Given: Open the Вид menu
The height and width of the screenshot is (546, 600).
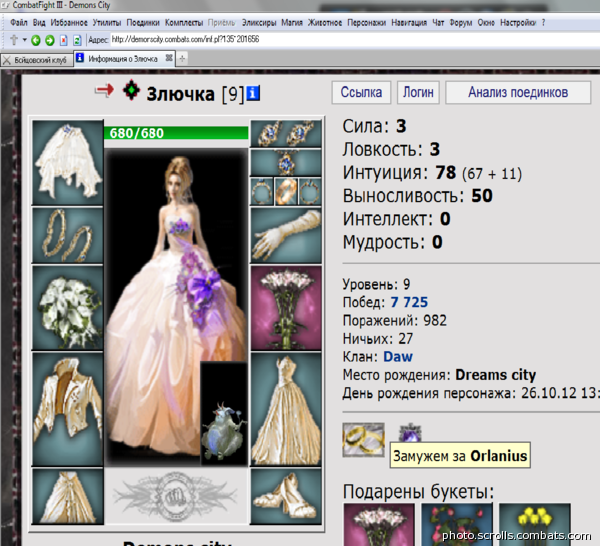Looking at the screenshot, I should point(39,23).
